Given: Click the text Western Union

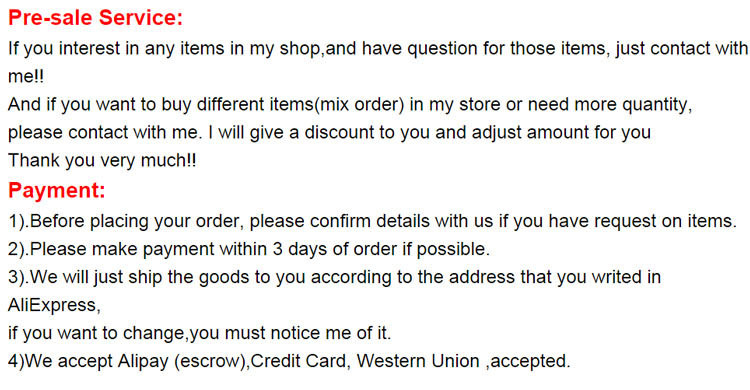Looking at the screenshot, I should [x=418, y=361].
